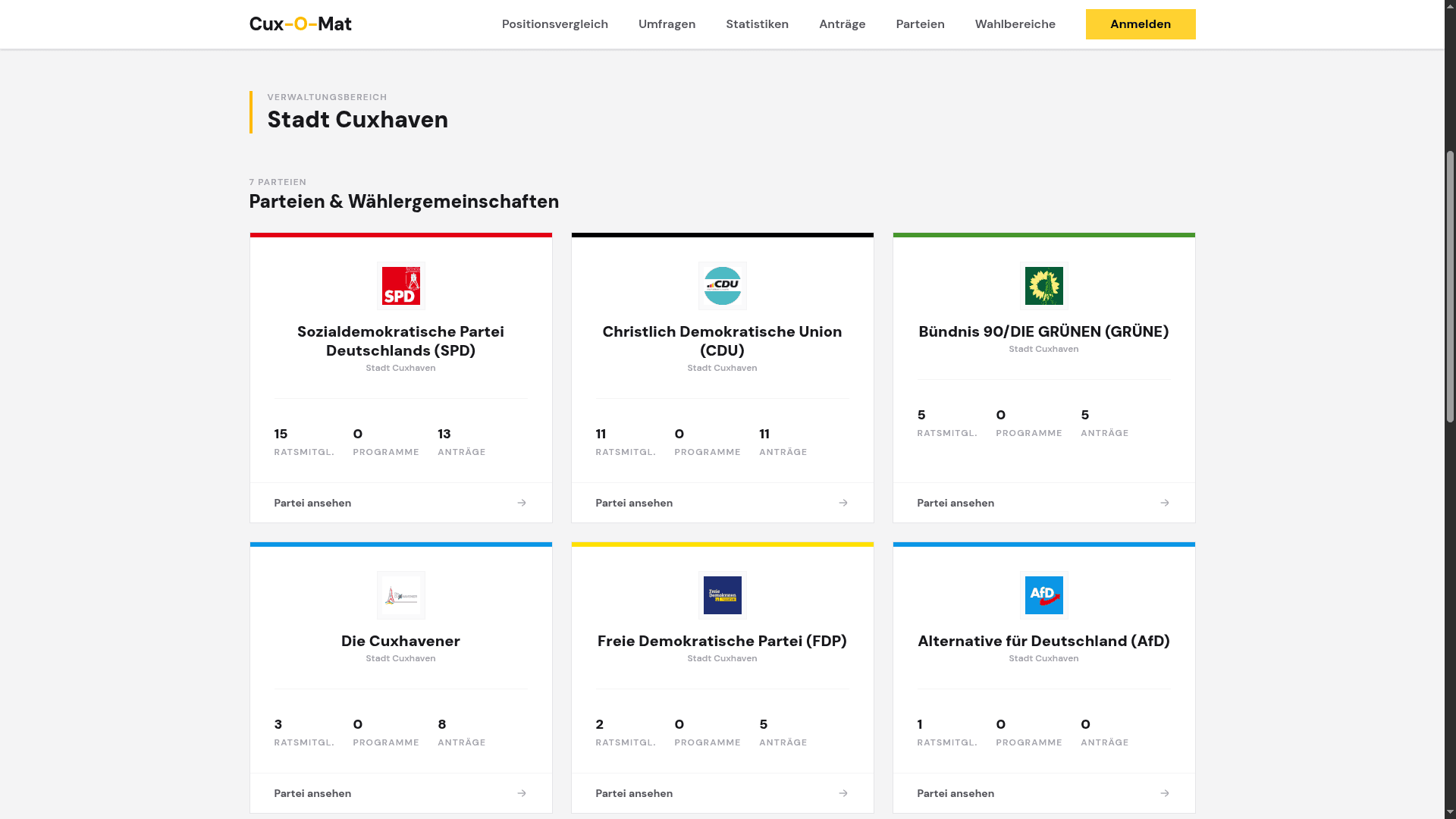Click the heading Alternative für Deutschland (AfD)
This screenshot has width=1456, height=819.
[1043, 641]
